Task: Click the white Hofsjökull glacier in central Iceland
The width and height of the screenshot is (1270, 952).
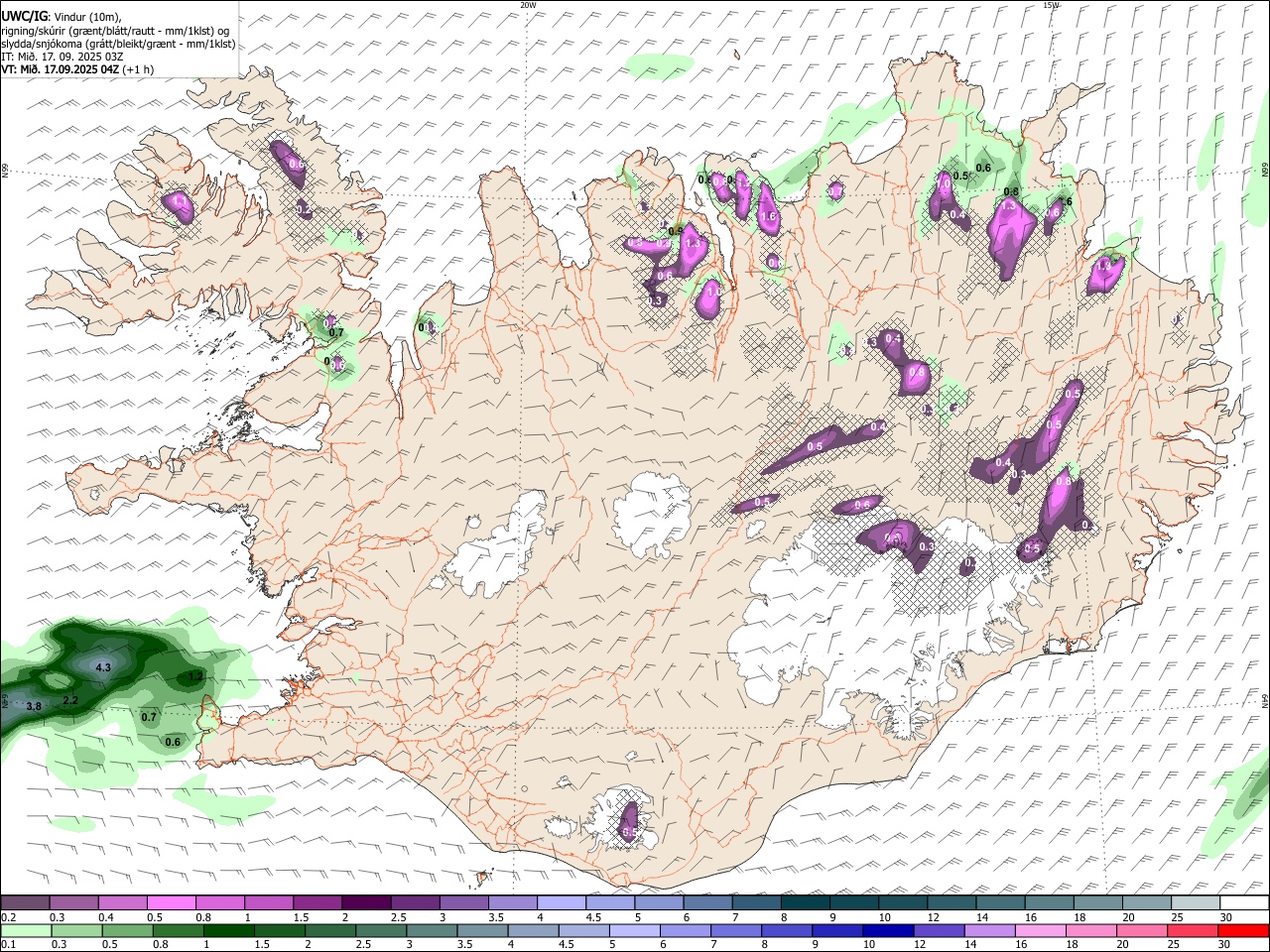Action: pos(652,516)
